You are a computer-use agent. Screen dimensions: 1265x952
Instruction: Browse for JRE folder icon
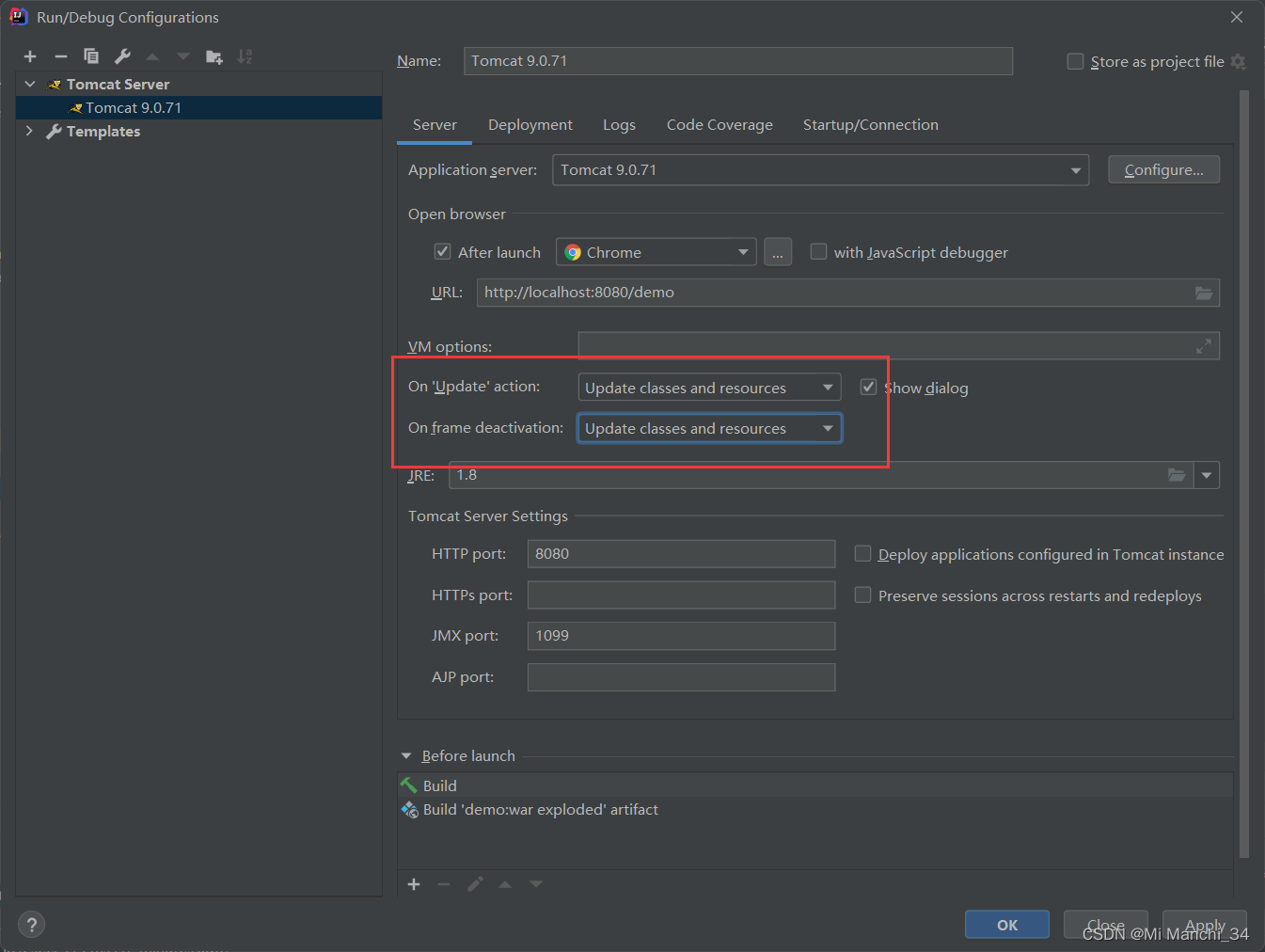tap(1177, 475)
